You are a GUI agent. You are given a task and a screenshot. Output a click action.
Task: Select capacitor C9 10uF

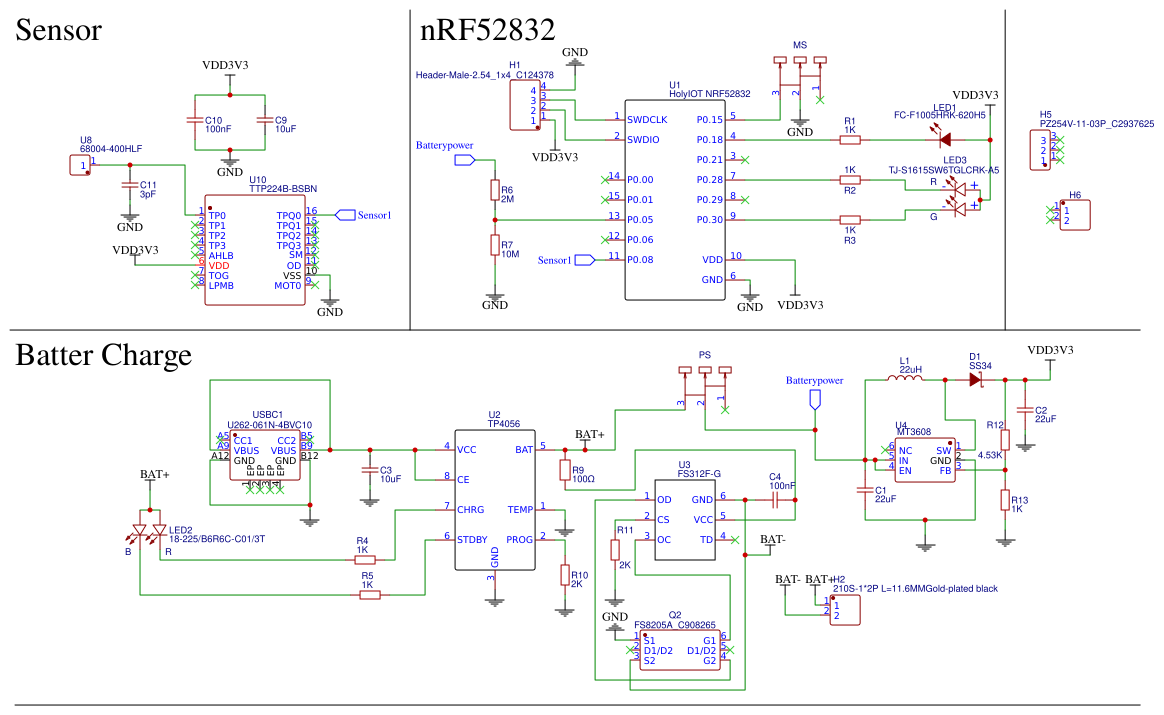click(264, 123)
